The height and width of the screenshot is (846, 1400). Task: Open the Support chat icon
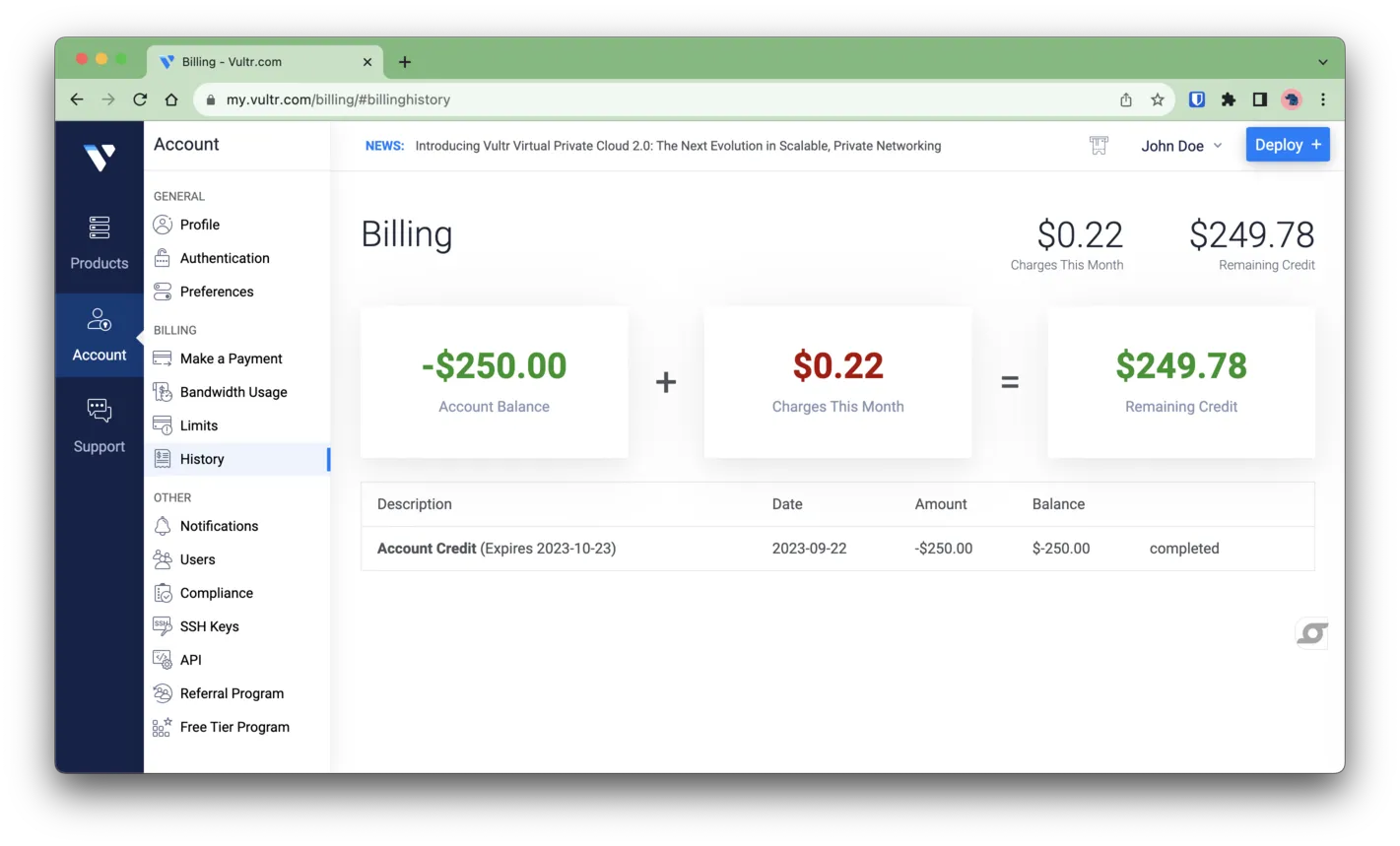point(100,411)
